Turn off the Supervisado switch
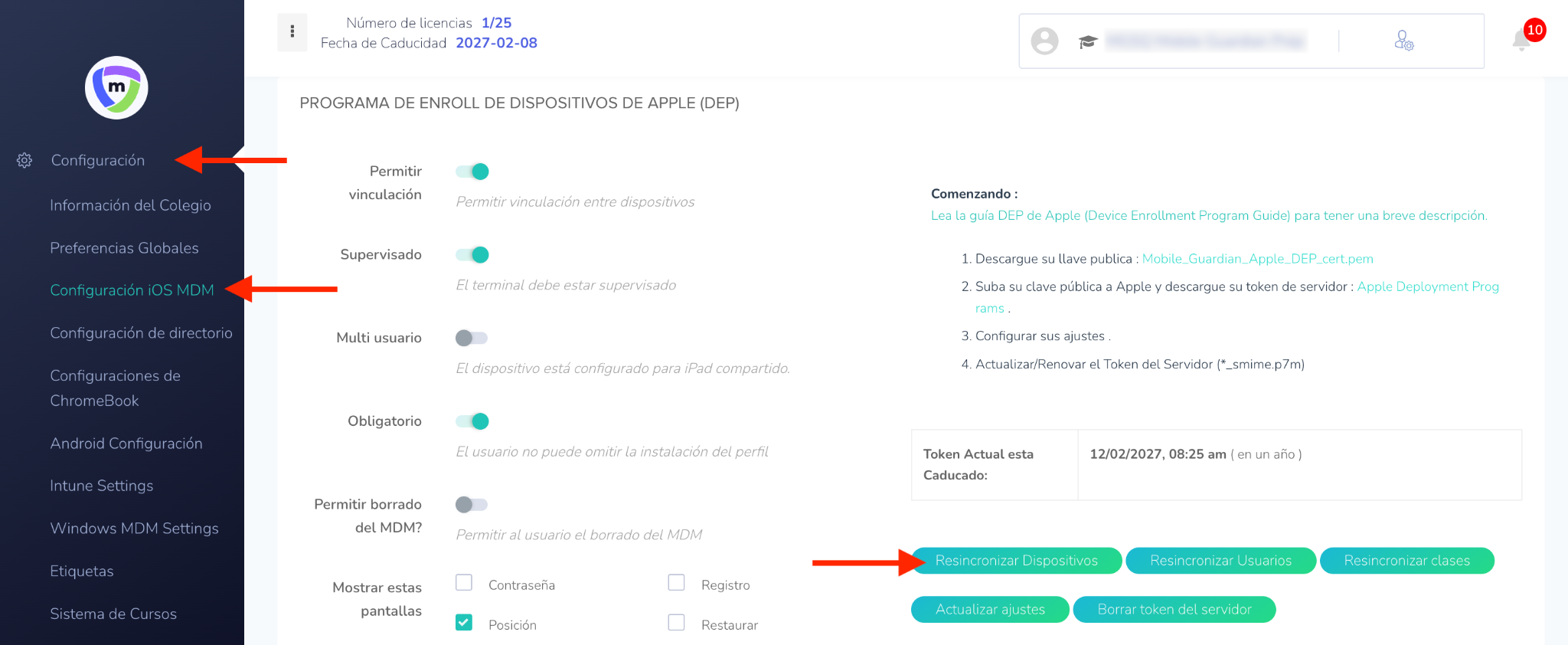This screenshot has width=1568, height=645. coord(472,255)
